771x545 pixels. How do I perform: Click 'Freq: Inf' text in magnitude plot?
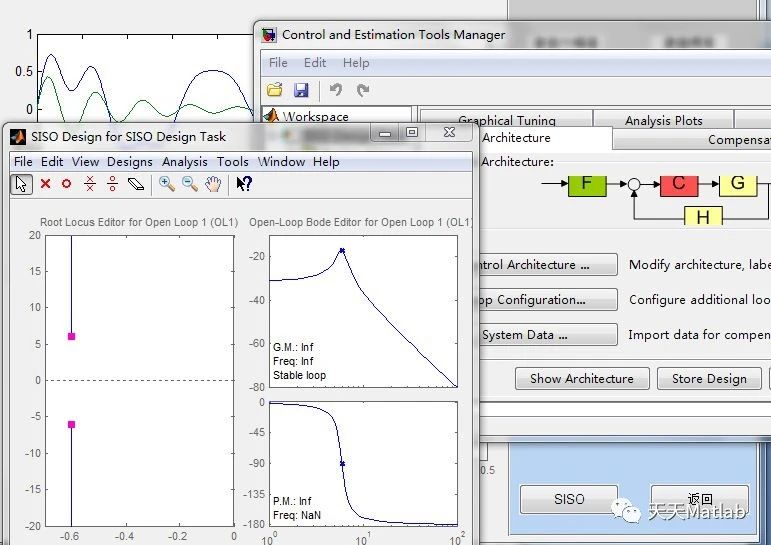[x=293, y=362]
